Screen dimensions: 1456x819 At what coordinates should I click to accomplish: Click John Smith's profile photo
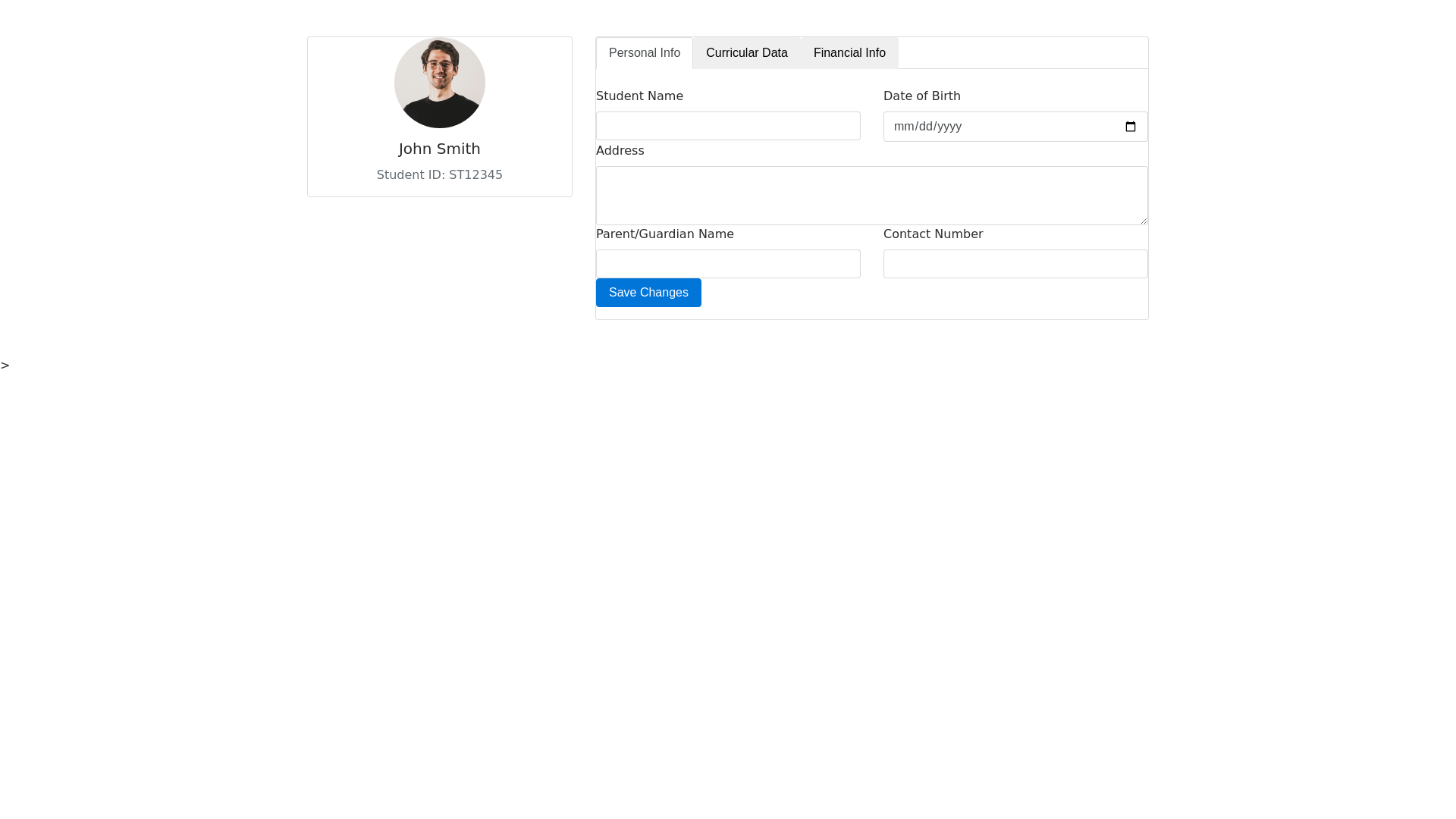click(x=440, y=83)
